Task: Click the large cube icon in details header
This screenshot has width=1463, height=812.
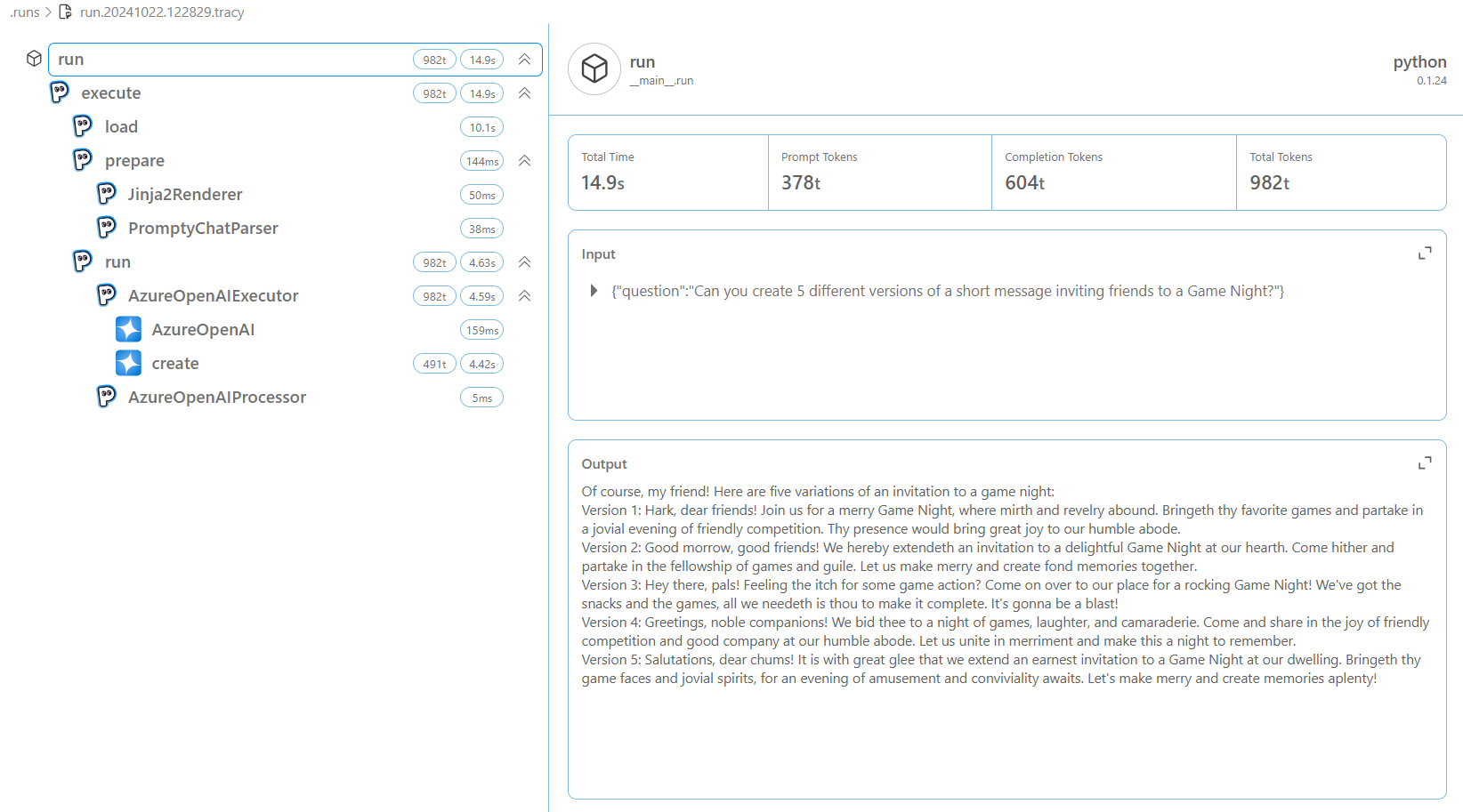Action: (x=594, y=69)
